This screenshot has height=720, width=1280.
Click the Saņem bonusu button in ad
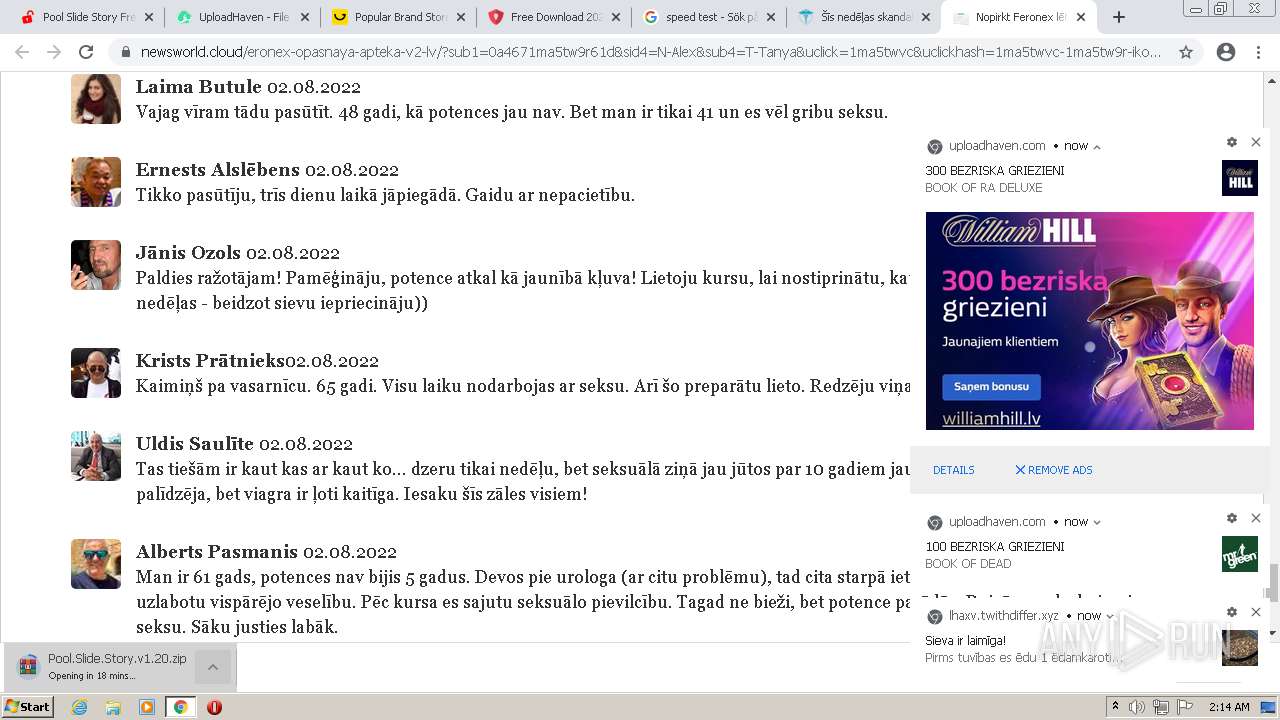[991, 387]
